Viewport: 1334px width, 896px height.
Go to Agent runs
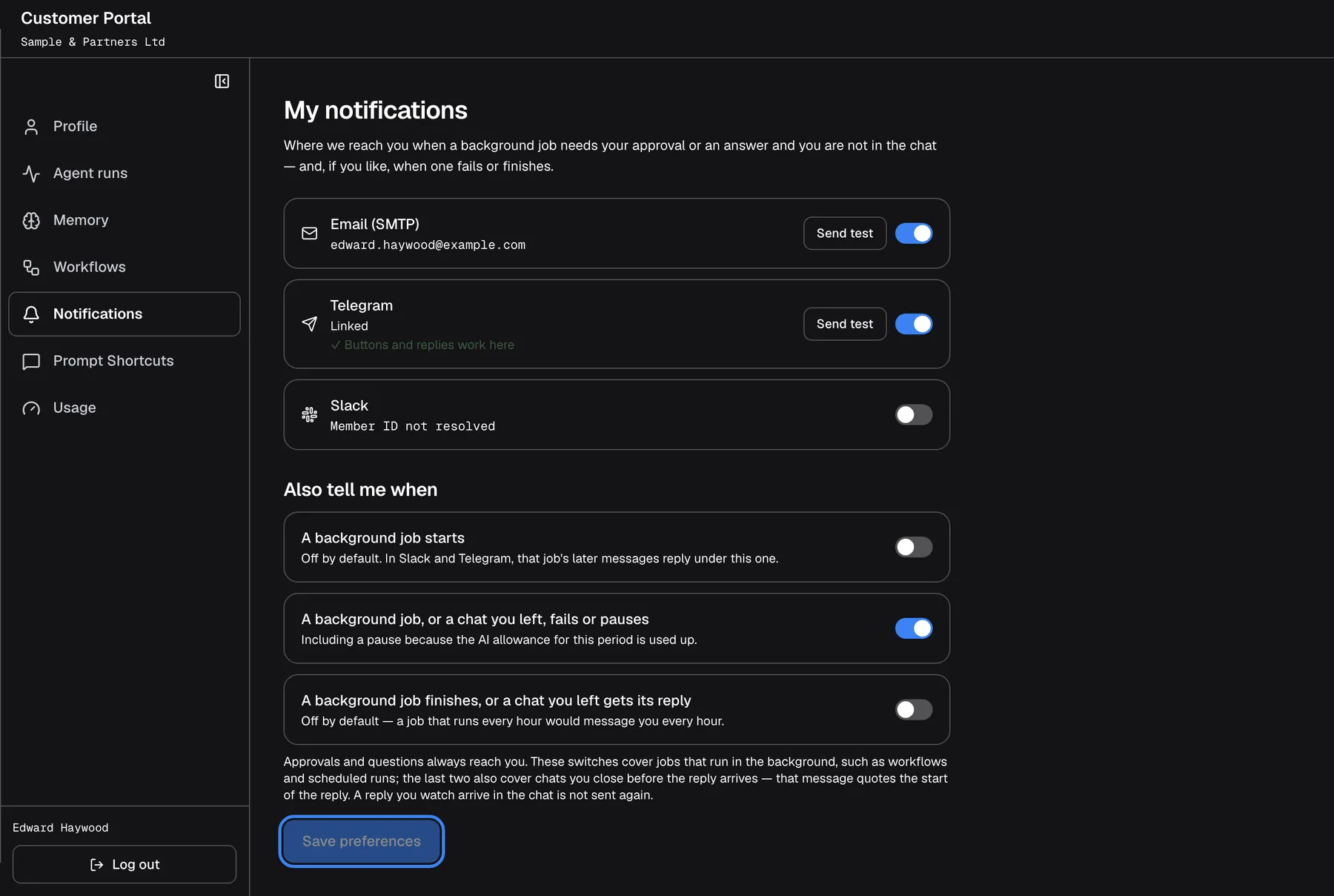tap(125, 173)
